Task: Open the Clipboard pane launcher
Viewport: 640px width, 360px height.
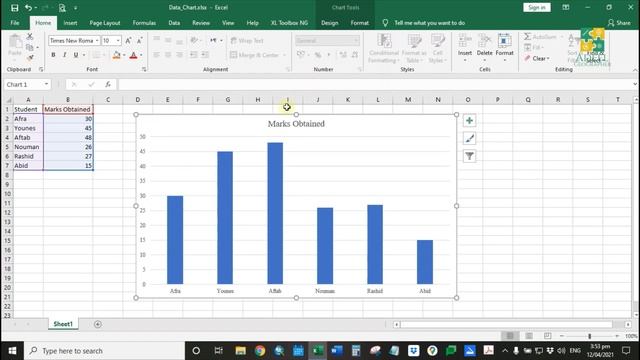Action: pos(41,70)
